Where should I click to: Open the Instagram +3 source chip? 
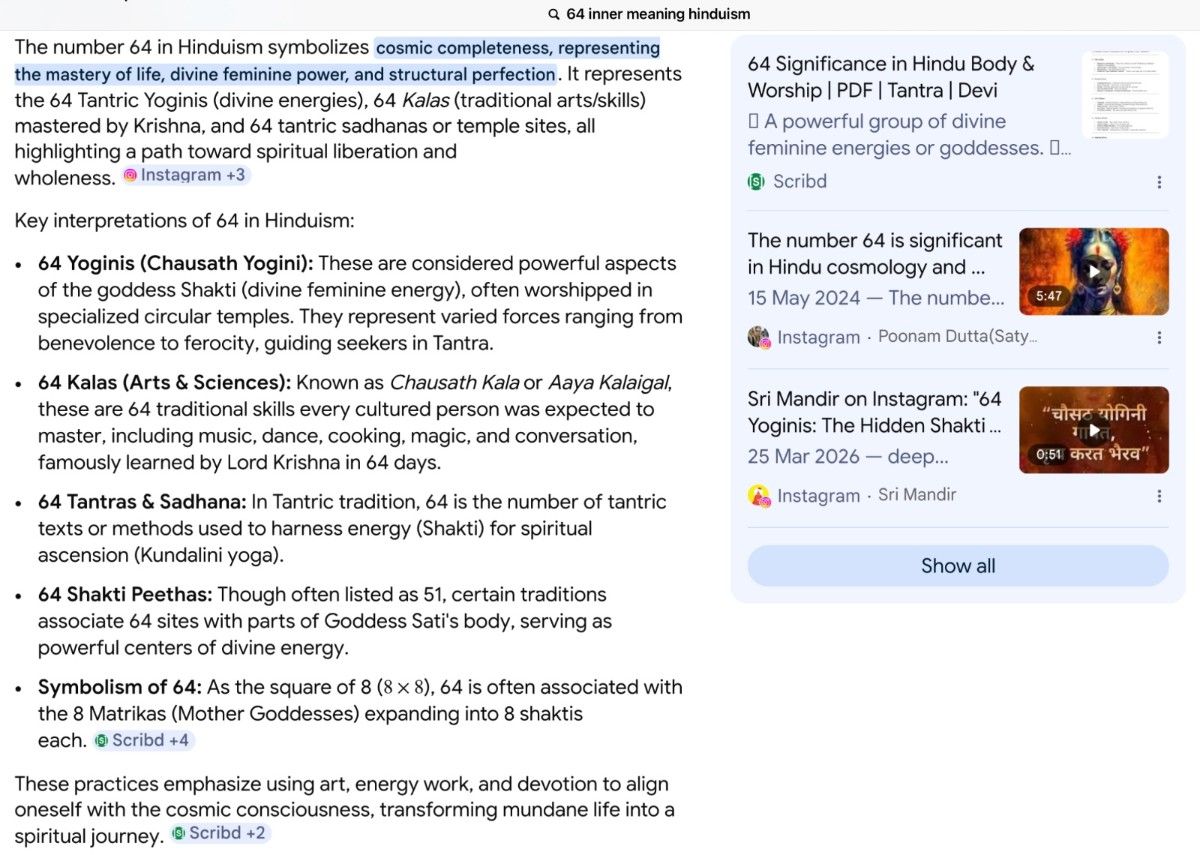click(184, 175)
